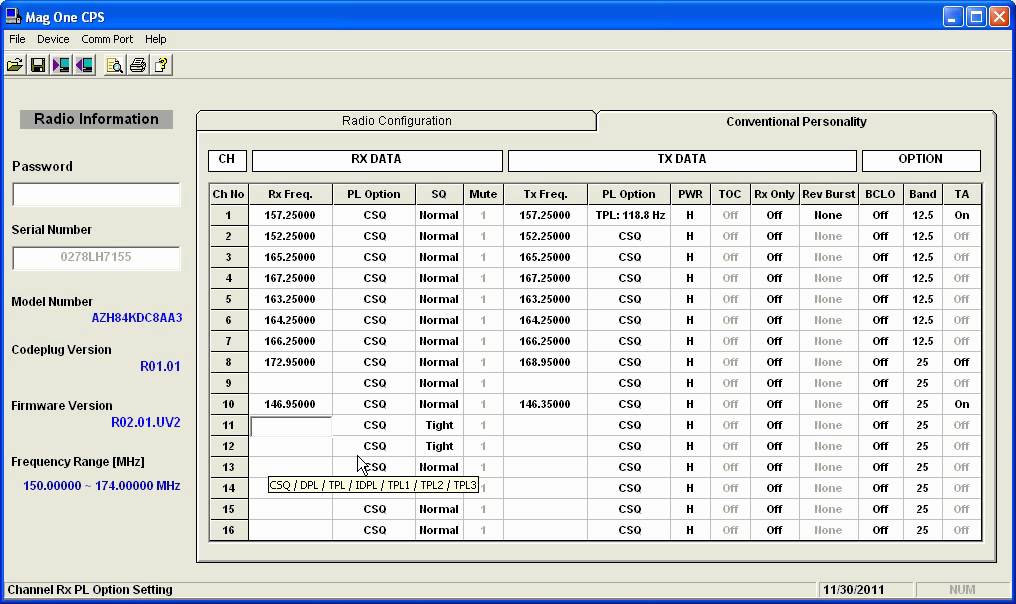This screenshot has width=1016, height=604.
Task: Open the File menu
Action: click(x=17, y=39)
